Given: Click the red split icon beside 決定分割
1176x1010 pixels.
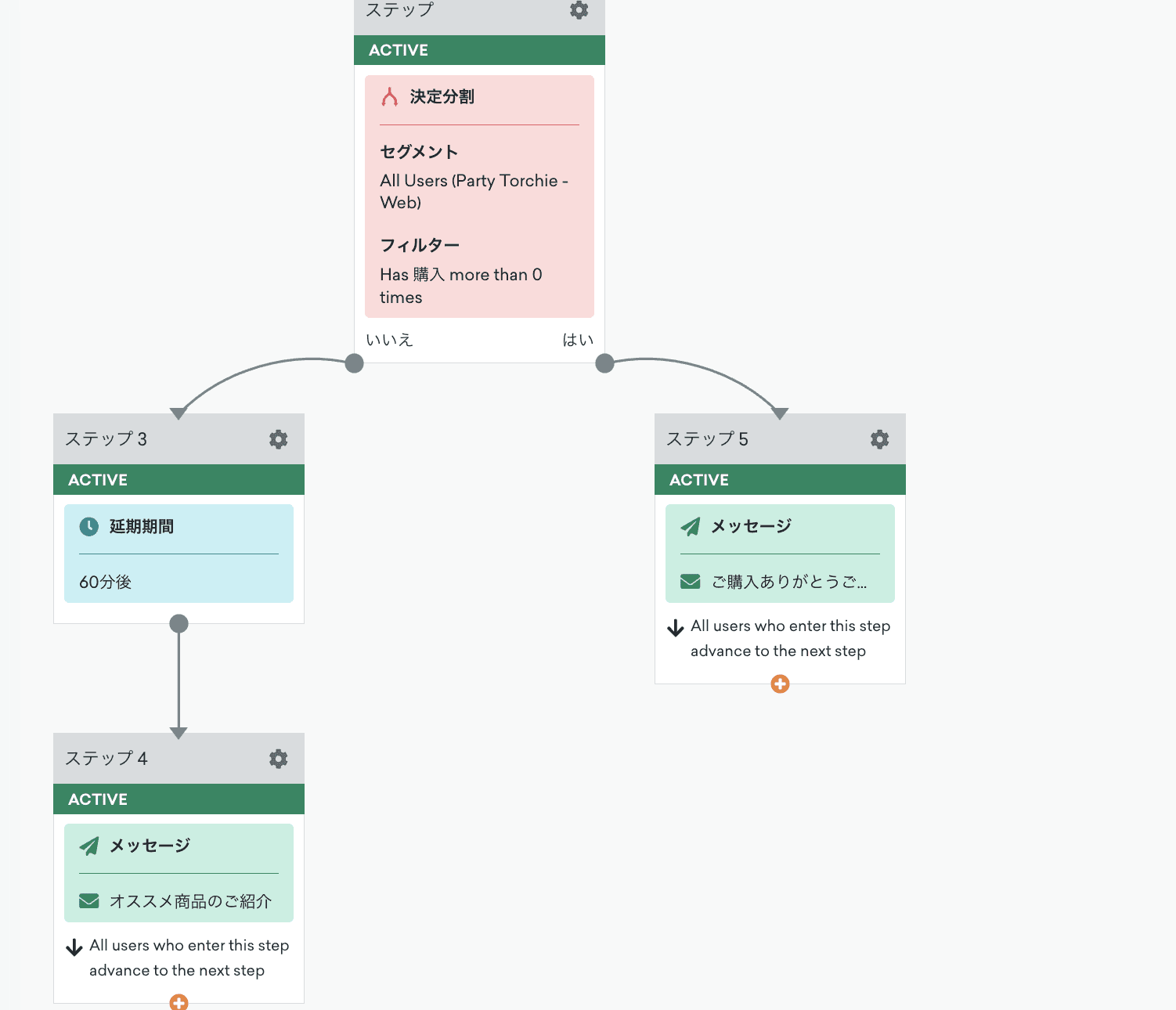Looking at the screenshot, I should point(390,97).
